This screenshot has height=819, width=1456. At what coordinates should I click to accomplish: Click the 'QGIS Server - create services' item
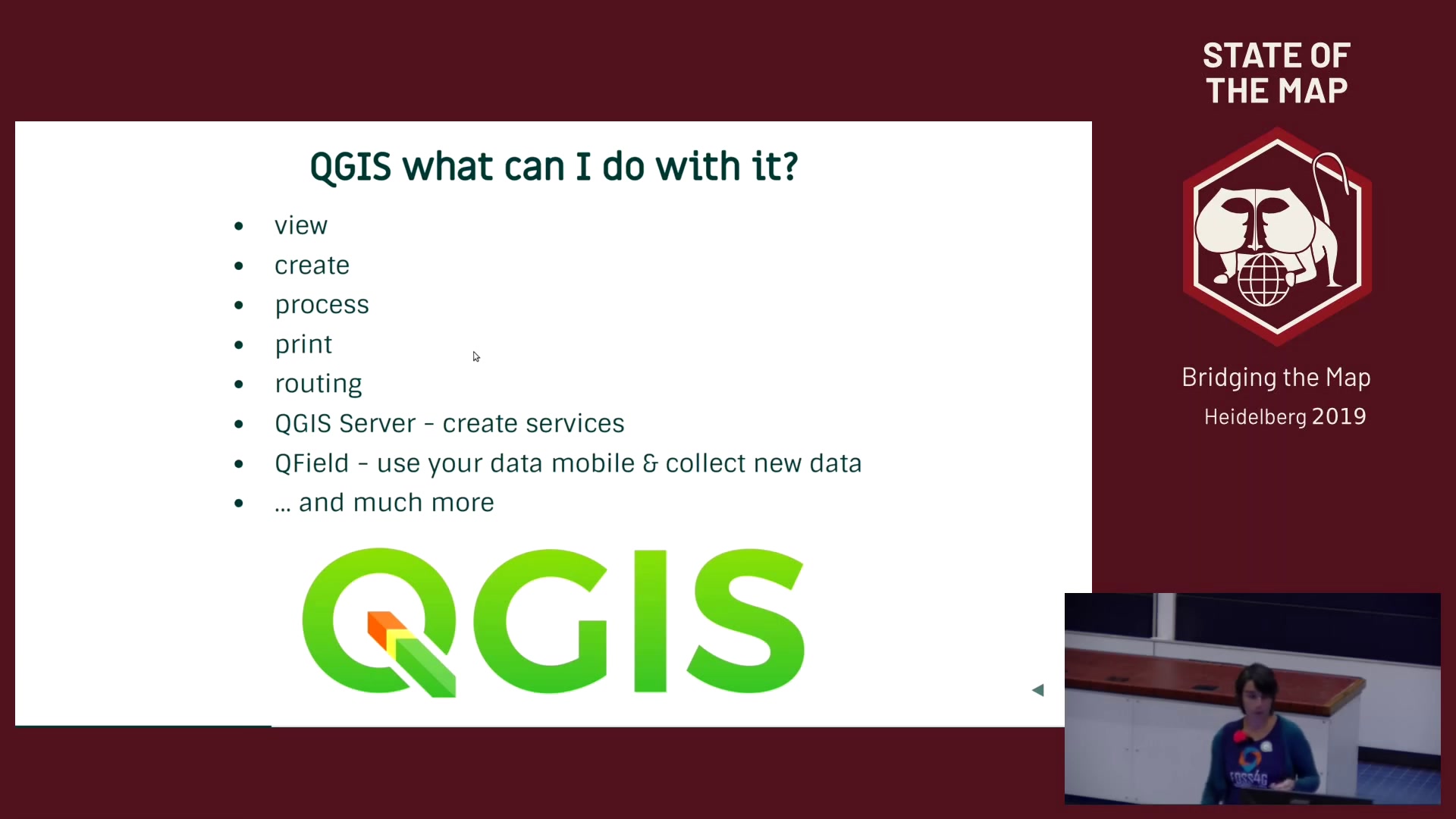[449, 423]
